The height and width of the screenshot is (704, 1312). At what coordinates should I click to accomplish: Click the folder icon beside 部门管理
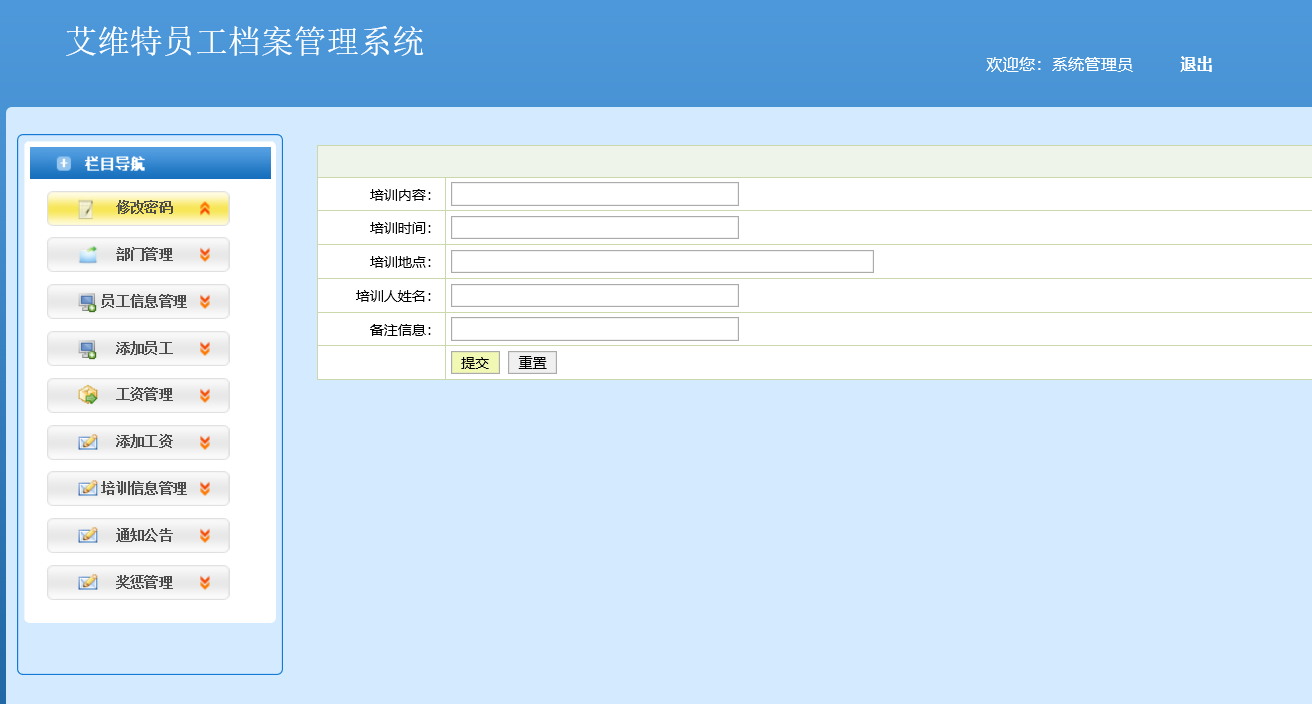pyautogui.click(x=88, y=255)
